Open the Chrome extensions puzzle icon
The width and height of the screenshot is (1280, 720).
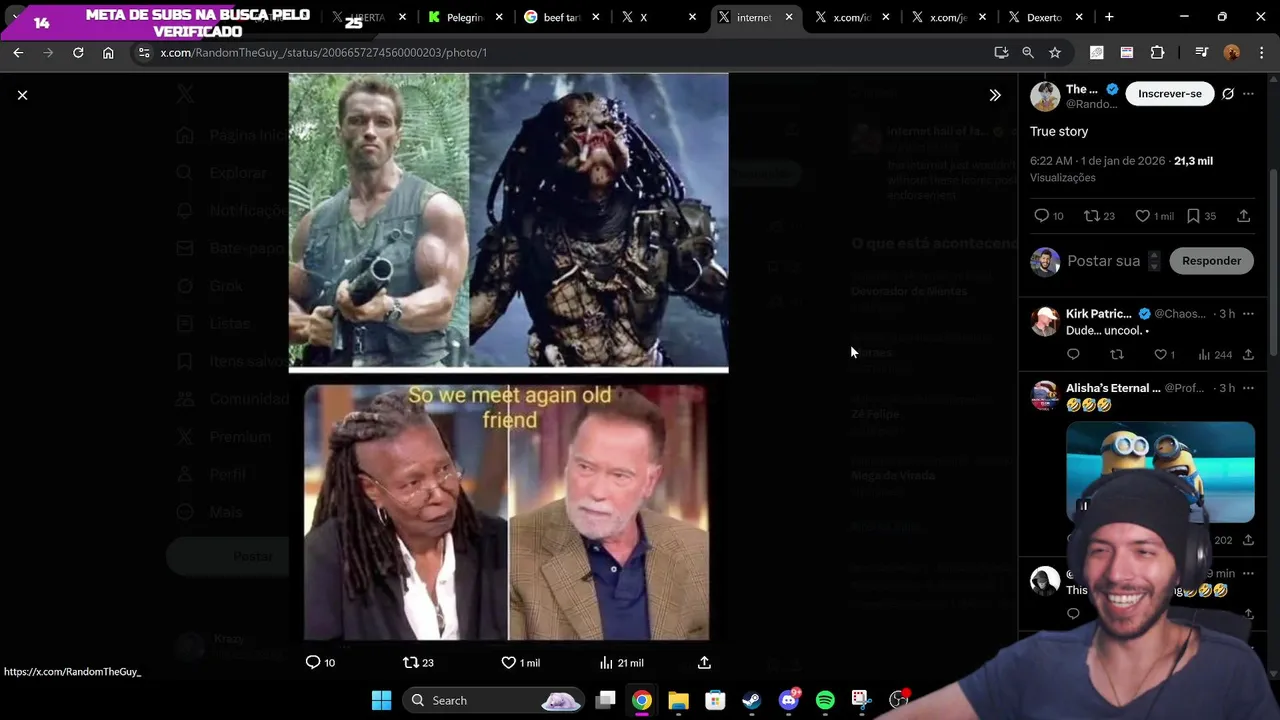[x=1158, y=52]
